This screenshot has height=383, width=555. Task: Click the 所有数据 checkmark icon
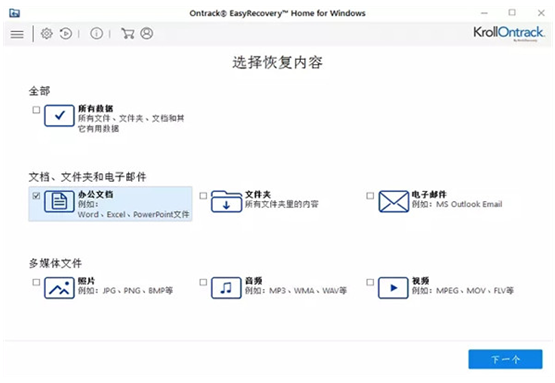(x=59, y=115)
